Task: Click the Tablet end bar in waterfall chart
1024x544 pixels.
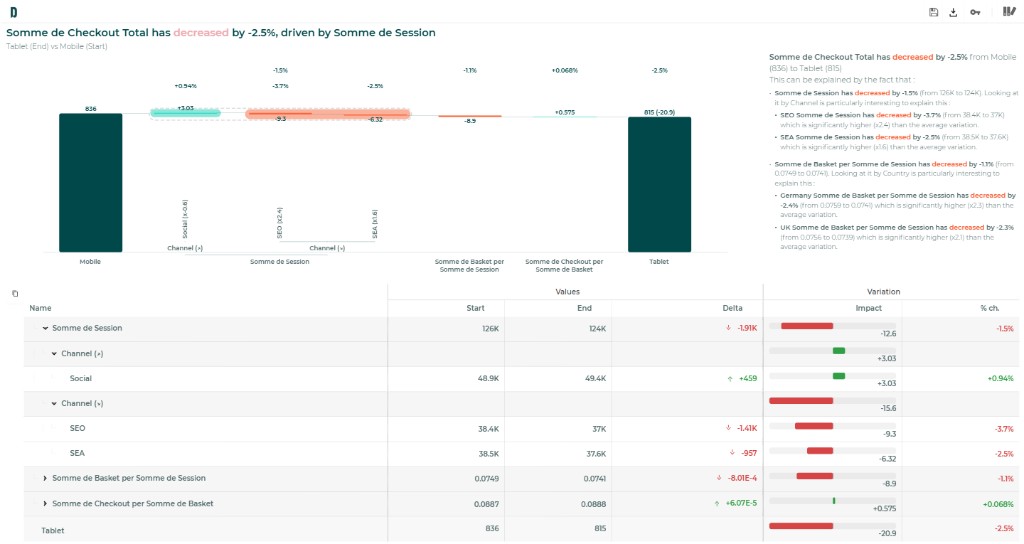Action: (x=660, y=185)
